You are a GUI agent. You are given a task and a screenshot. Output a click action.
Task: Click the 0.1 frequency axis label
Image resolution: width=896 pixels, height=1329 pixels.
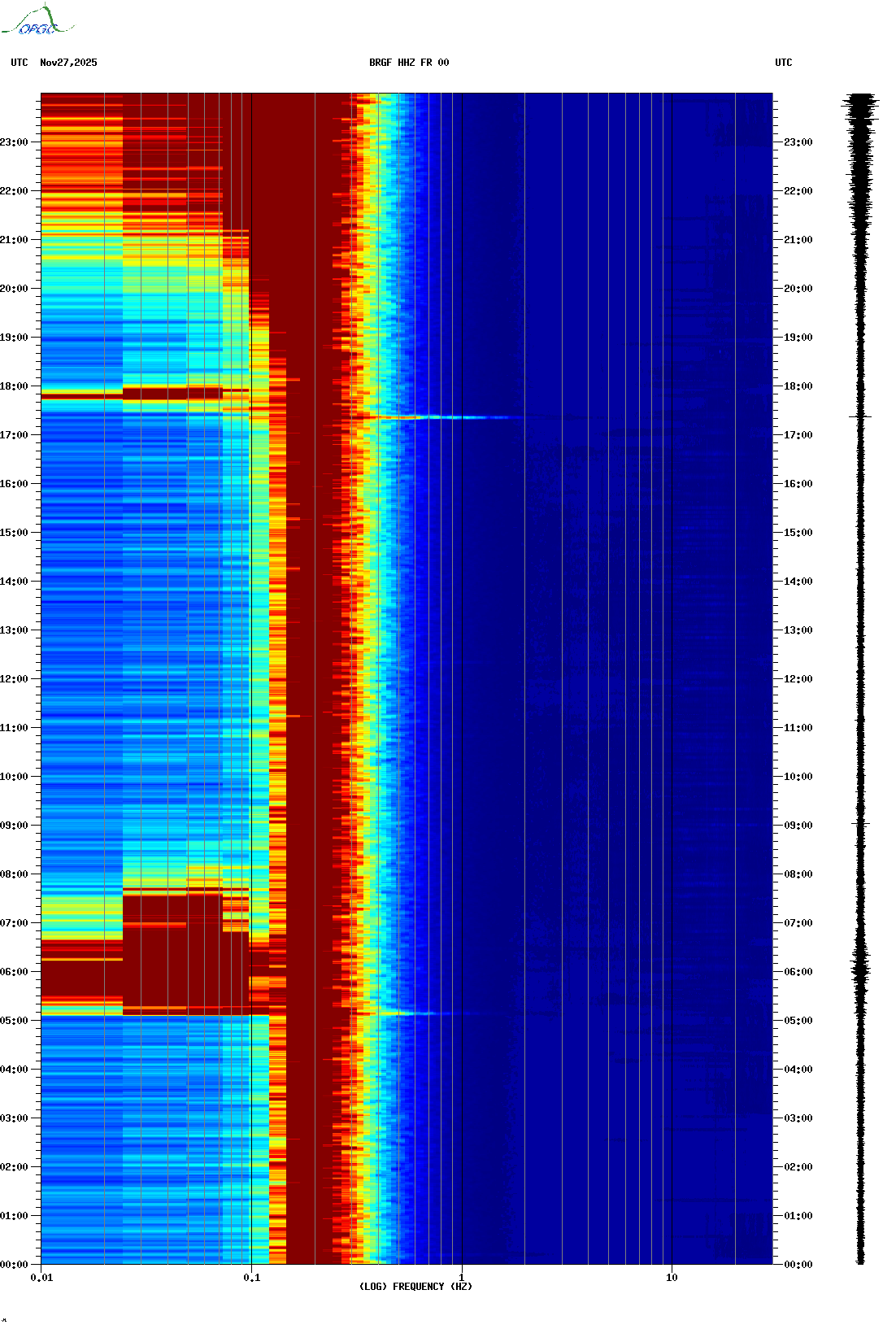click(252, 1278)
